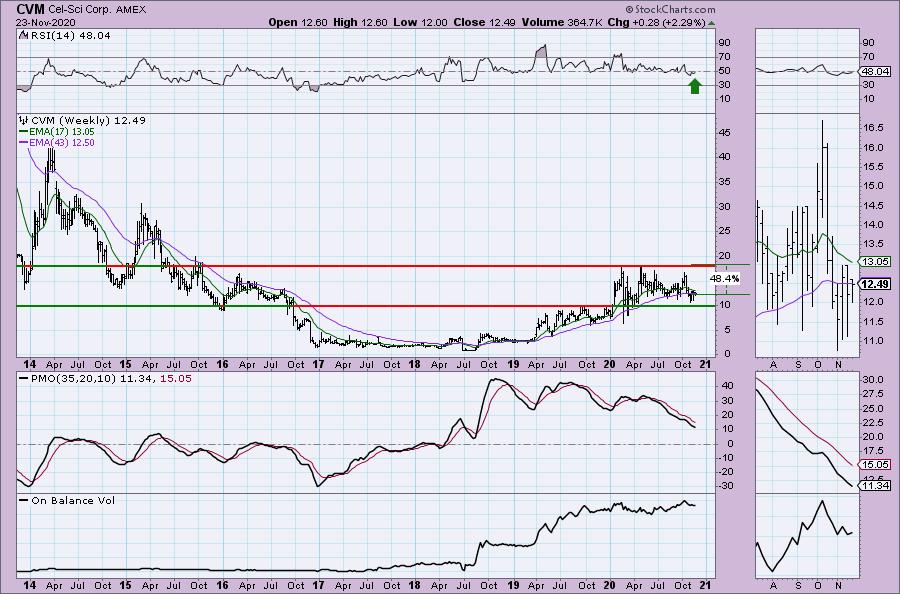900x594 pixels.
Task: Click the Close 12.49 value in header
Action: pos(484,22)
